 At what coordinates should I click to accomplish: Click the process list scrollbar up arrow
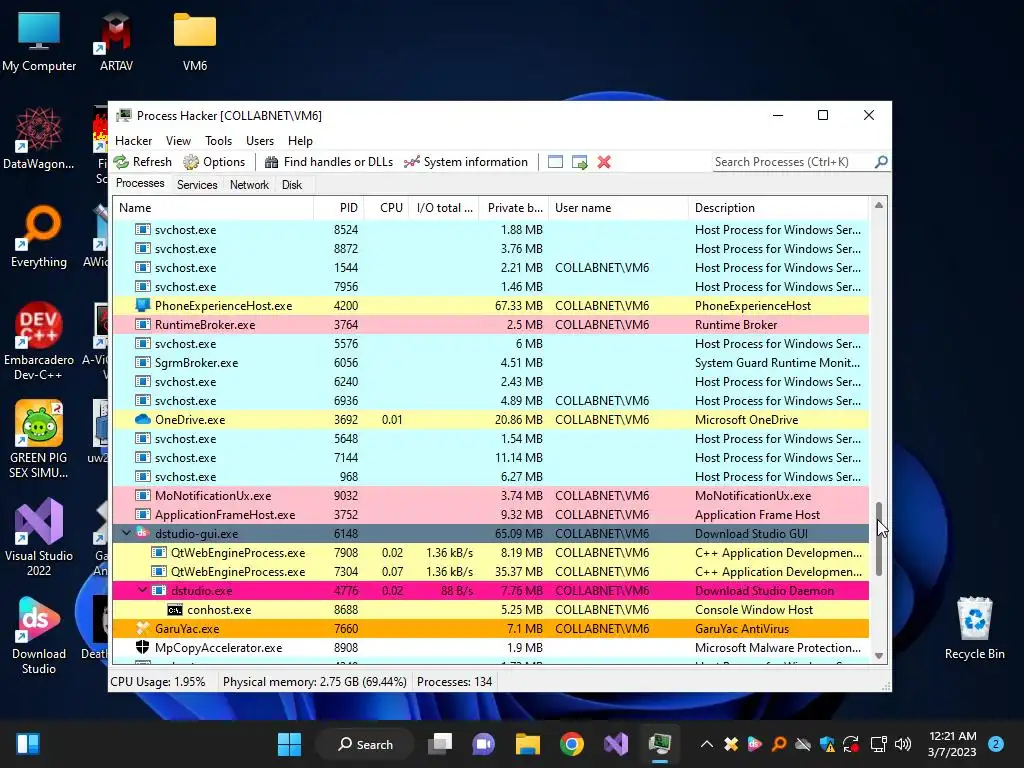pos(879,206)
